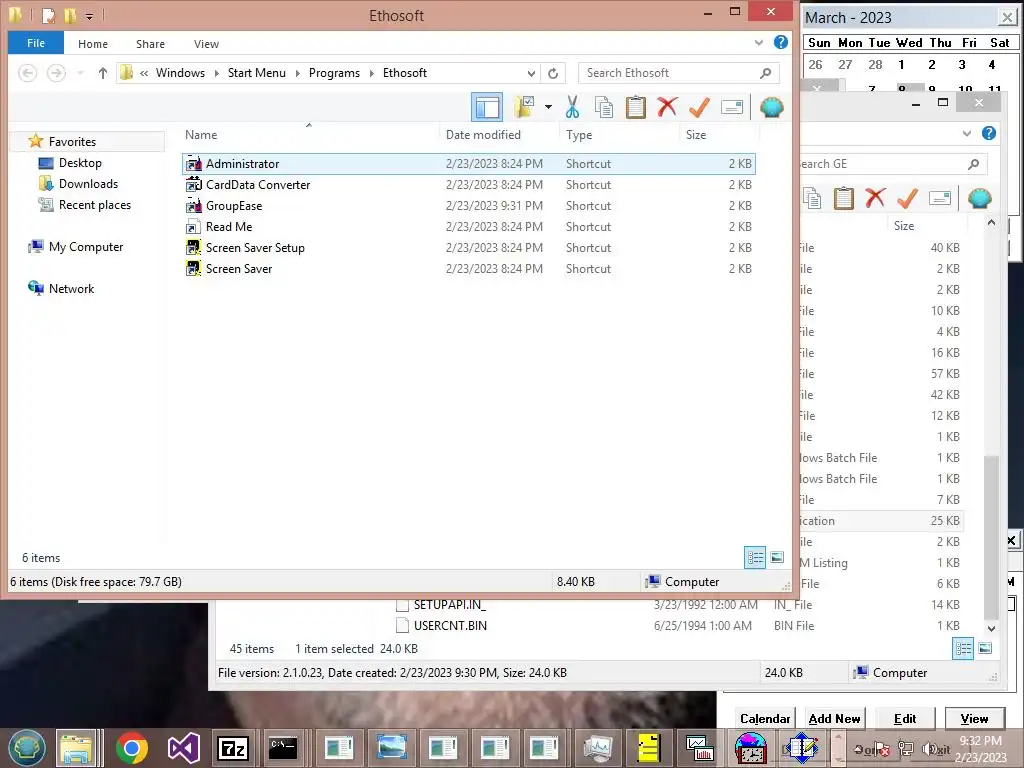Image resolution: width=1024 pixels, height=768 pixels.
Task: Click the Back navigation arrow
Action: [x=27, y=72]
